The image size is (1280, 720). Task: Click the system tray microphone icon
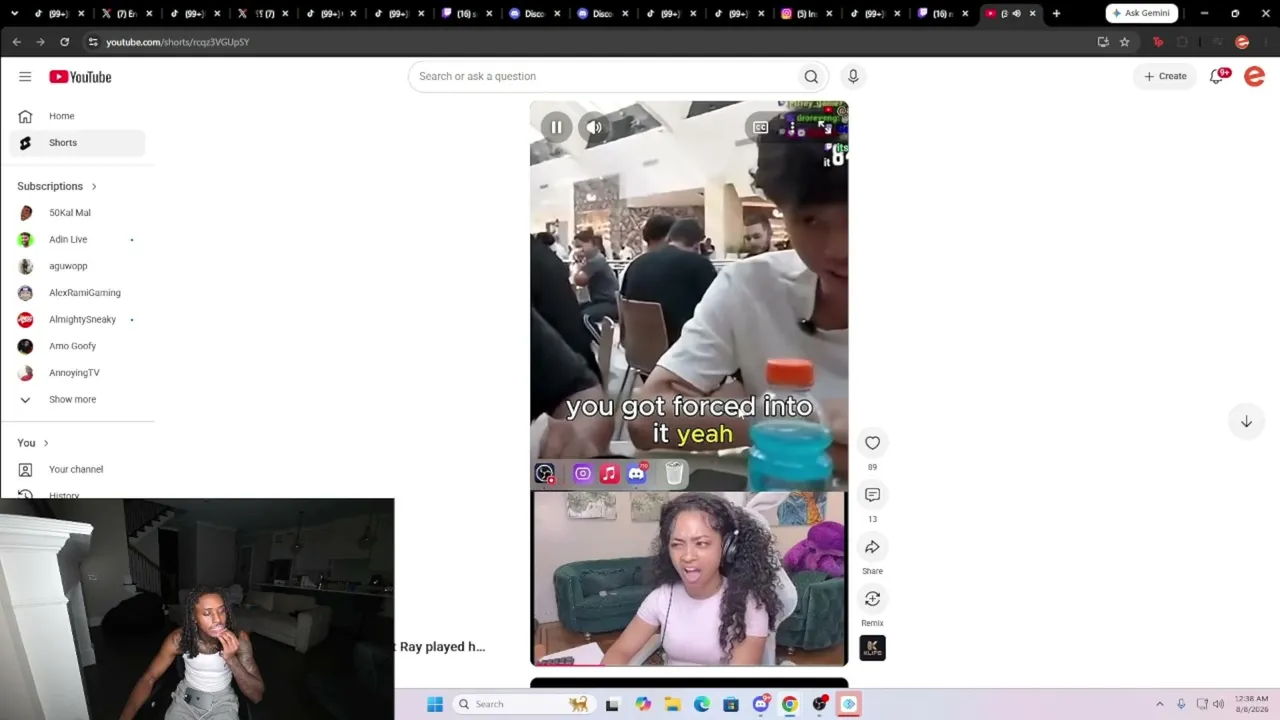[1181, 704]
